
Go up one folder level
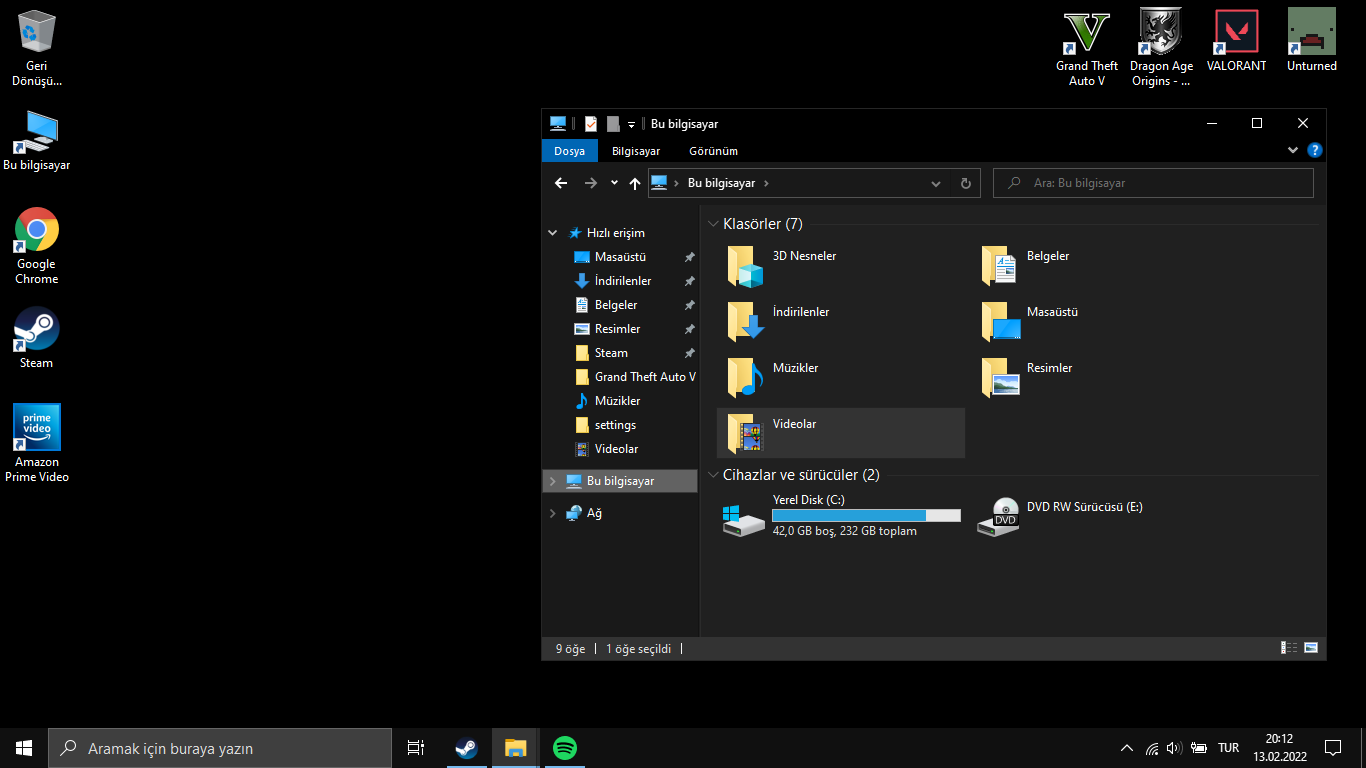[x=634, y=183]
